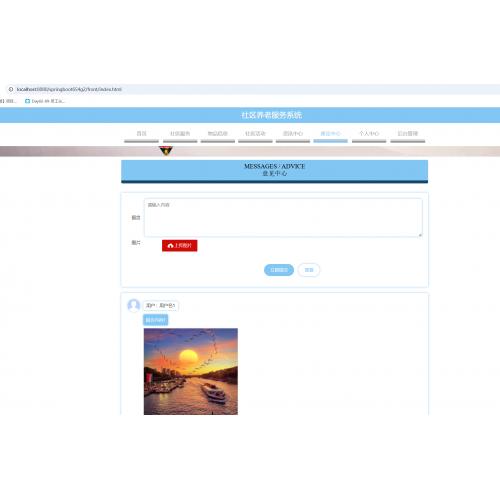Image resolution: width=500 pixels, height=500 pixels.
Task: Focus the message content text area
Action: point(283,218)
